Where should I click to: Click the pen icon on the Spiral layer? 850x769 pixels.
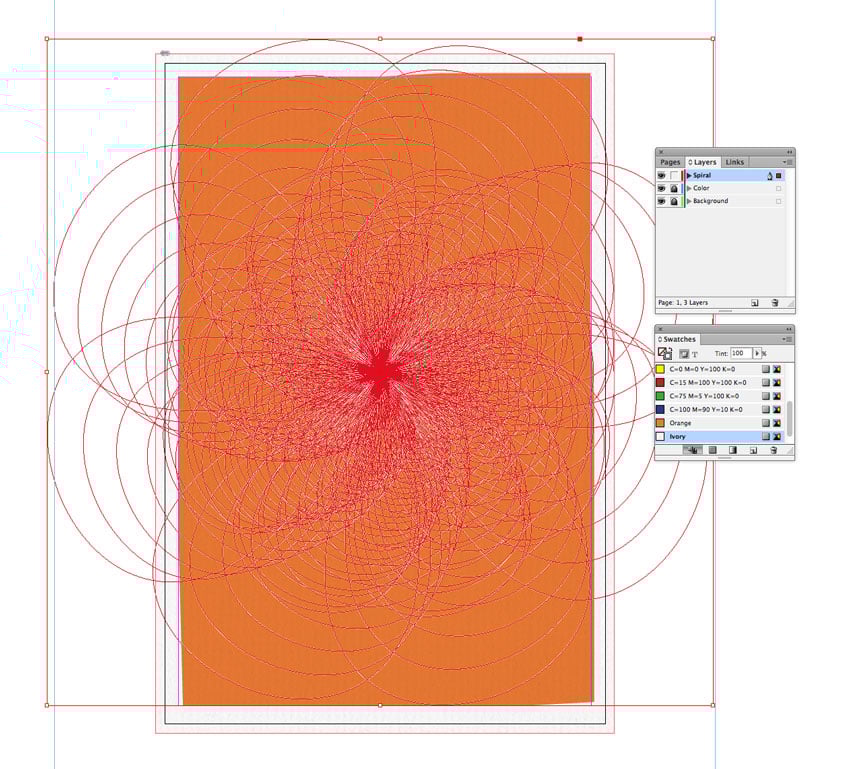click(x=769, y=176)
